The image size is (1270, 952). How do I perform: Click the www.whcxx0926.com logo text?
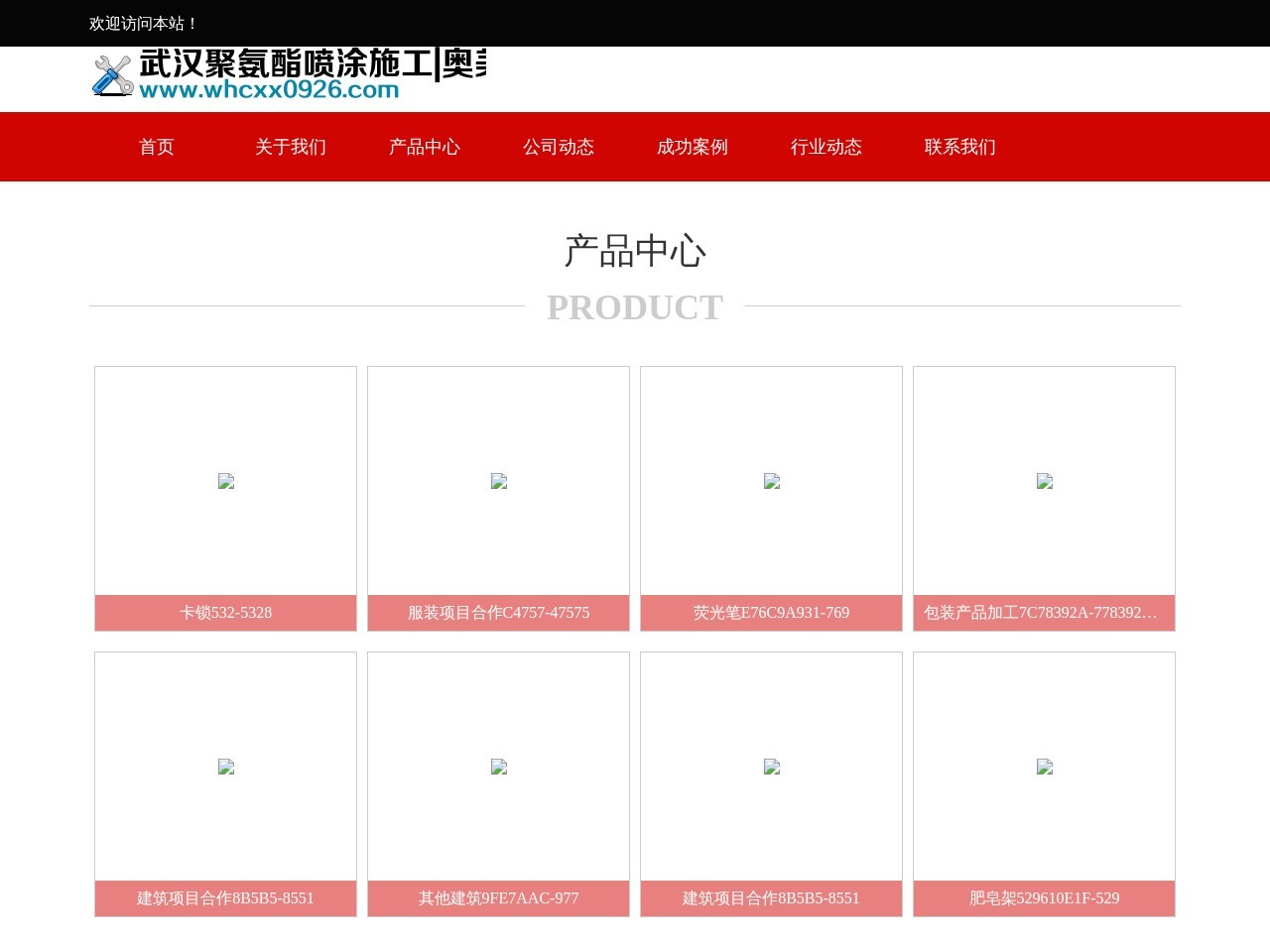269,90
